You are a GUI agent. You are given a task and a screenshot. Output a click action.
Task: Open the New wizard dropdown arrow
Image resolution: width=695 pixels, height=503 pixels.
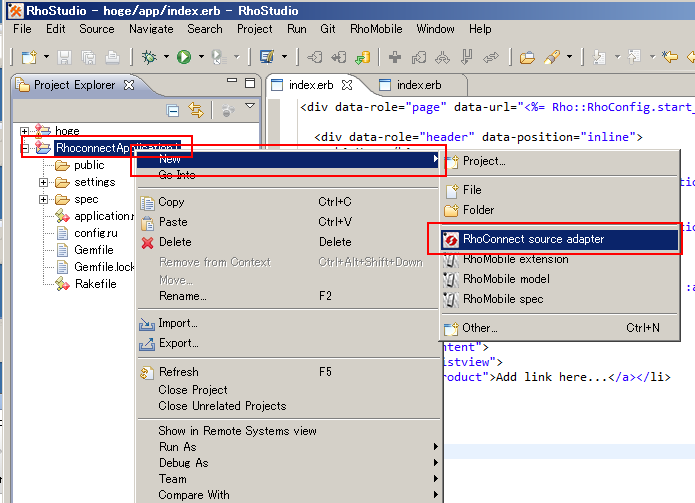46,57
